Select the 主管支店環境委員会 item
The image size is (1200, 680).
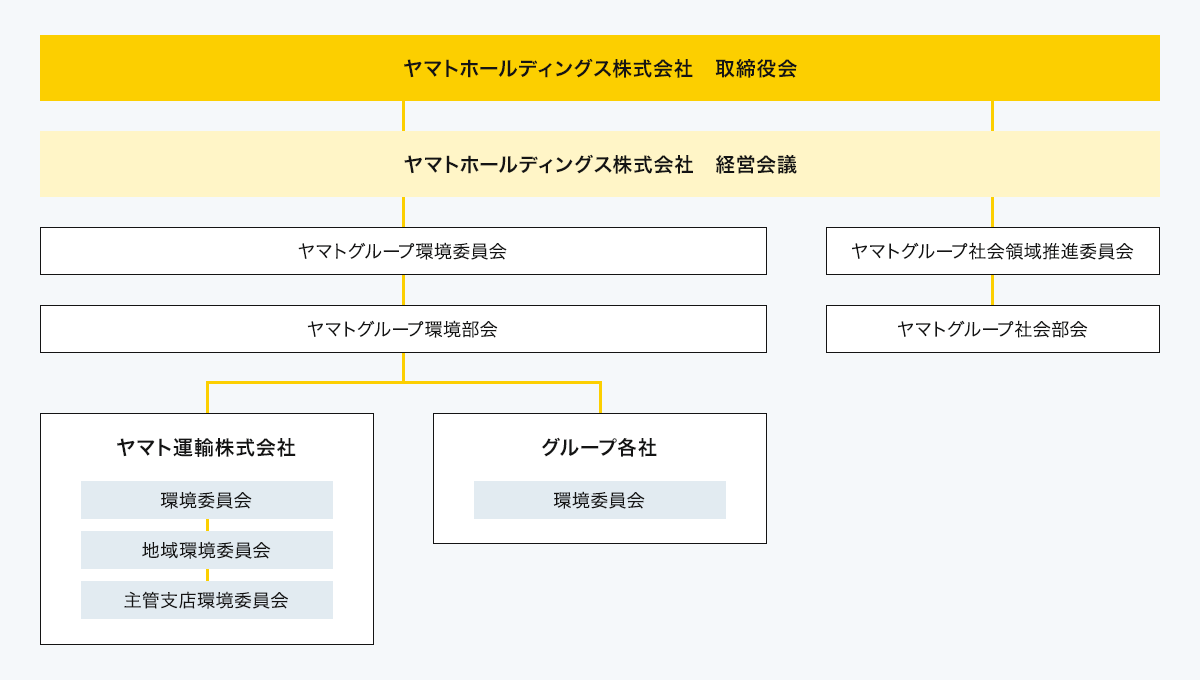point(206,600)
